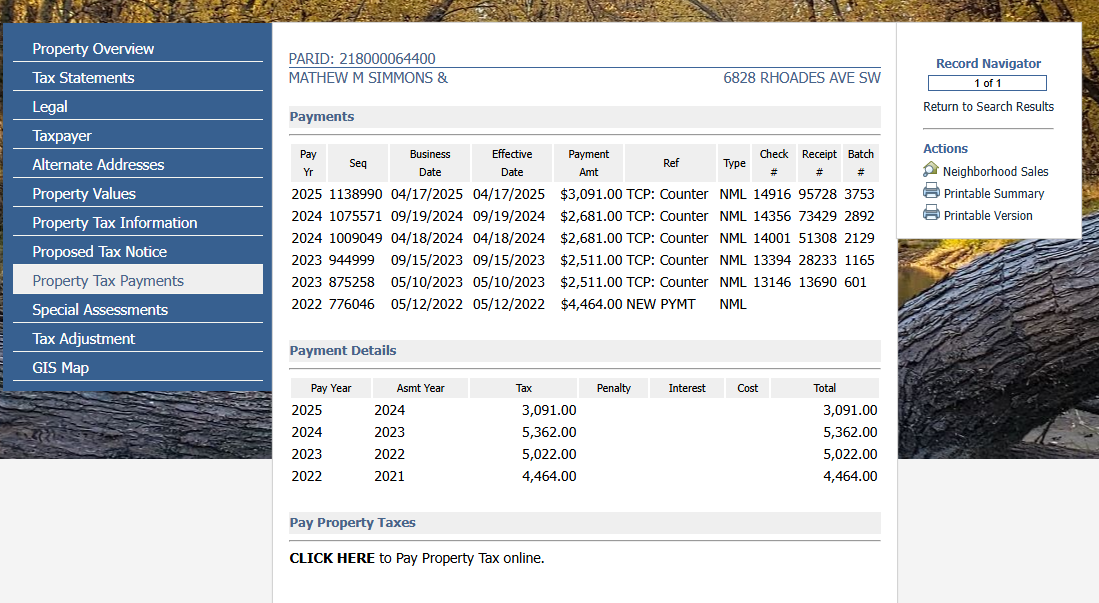Open Property Values section
Viewport: 1099px width, 603px height.
84,194
